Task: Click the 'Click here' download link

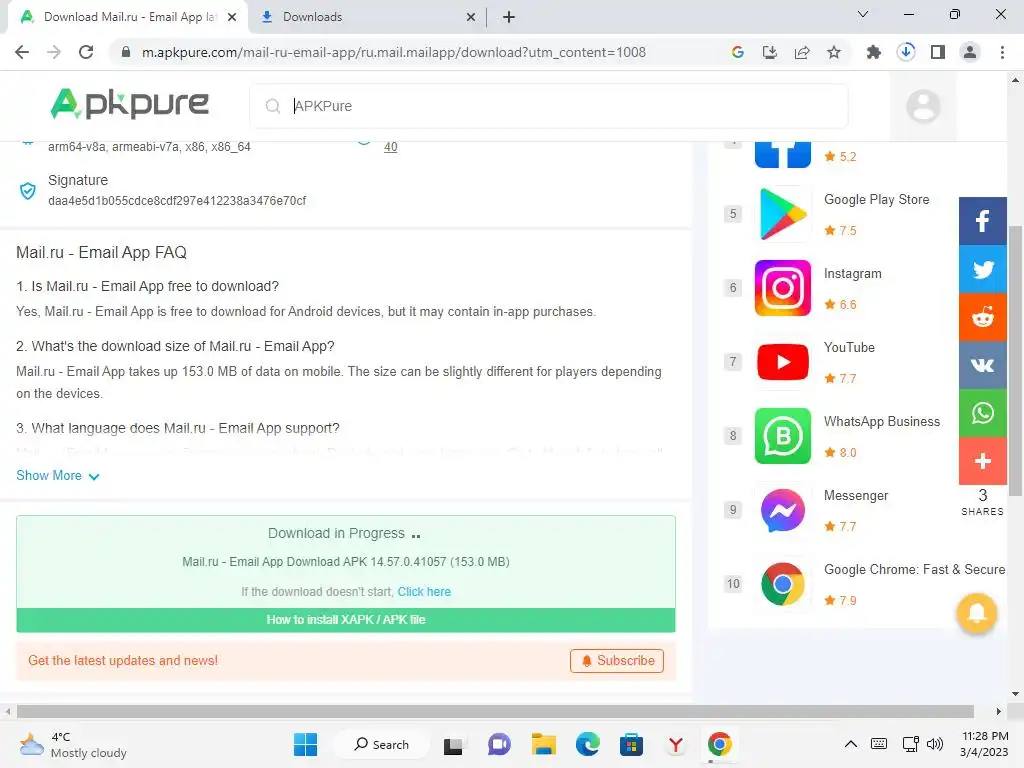Action: 424,592
